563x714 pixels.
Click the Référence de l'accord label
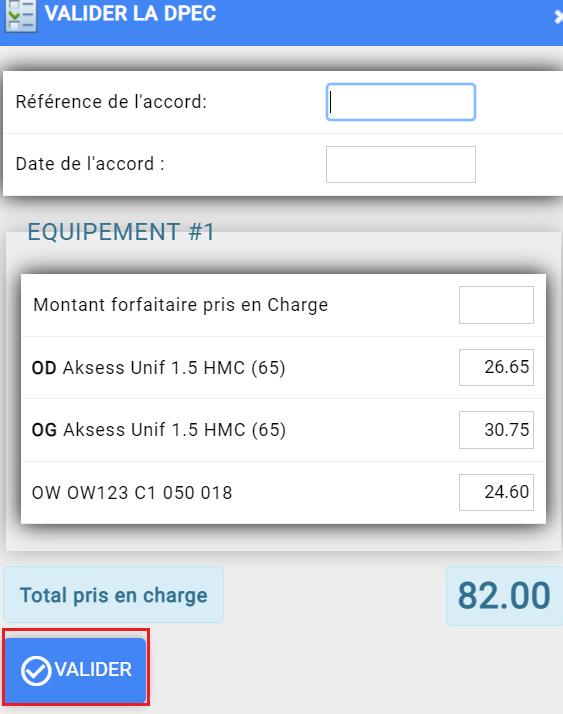pos(112,102)
